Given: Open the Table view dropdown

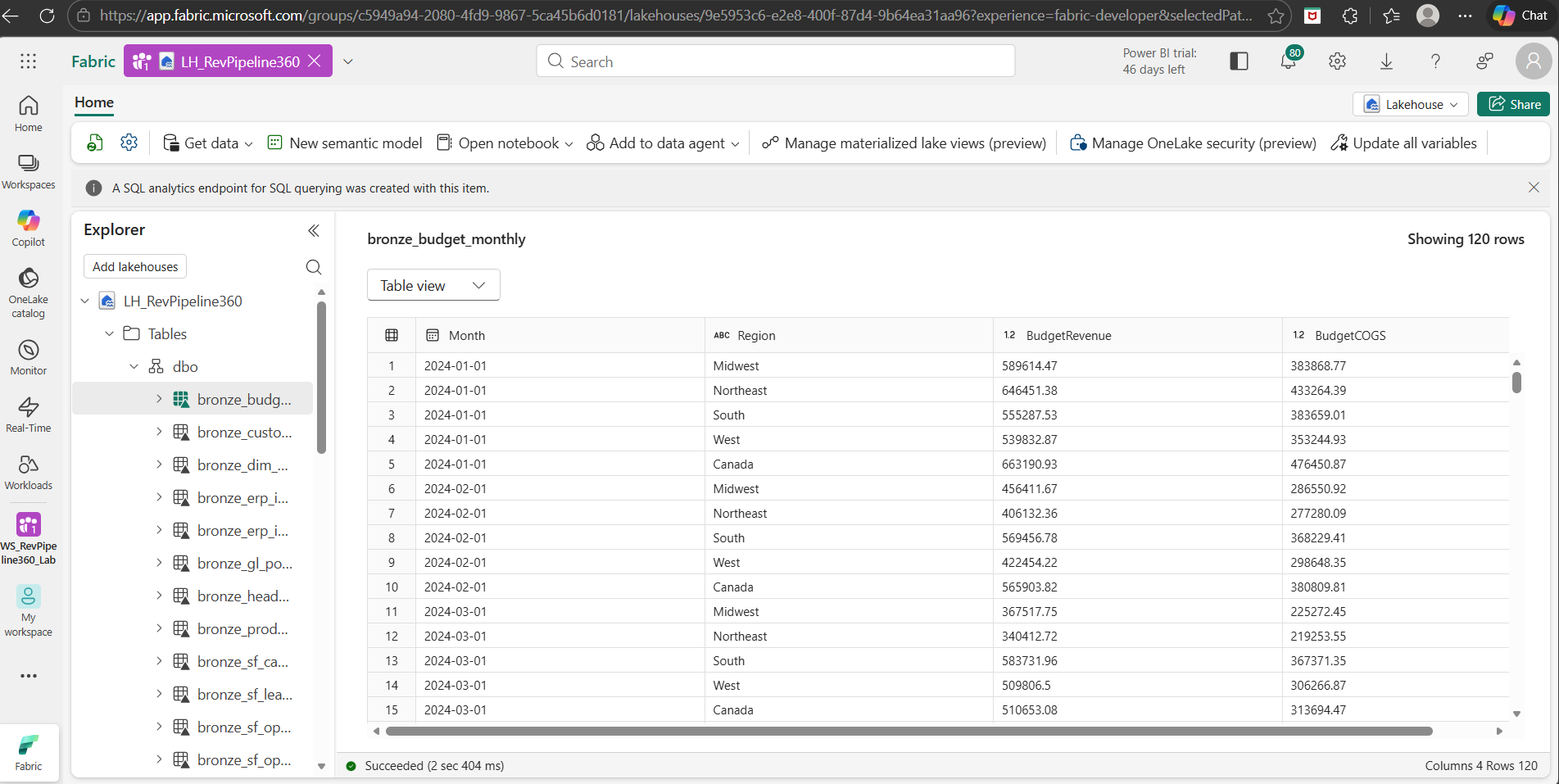Looking at the screenshot, I should point(433,285).
